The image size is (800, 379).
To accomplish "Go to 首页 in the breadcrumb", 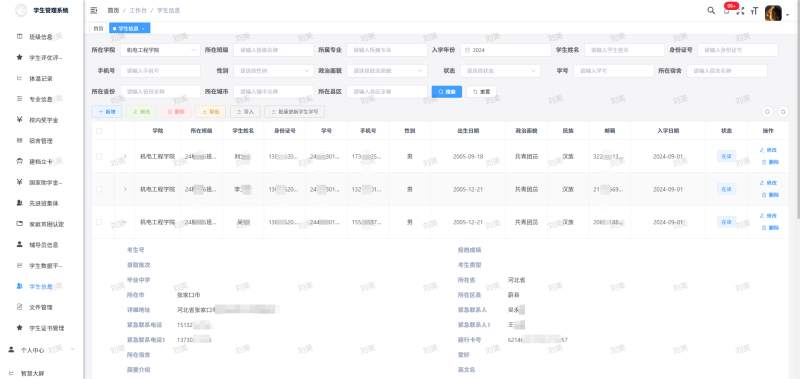I will pyautogui.click(x=113, y=10).
